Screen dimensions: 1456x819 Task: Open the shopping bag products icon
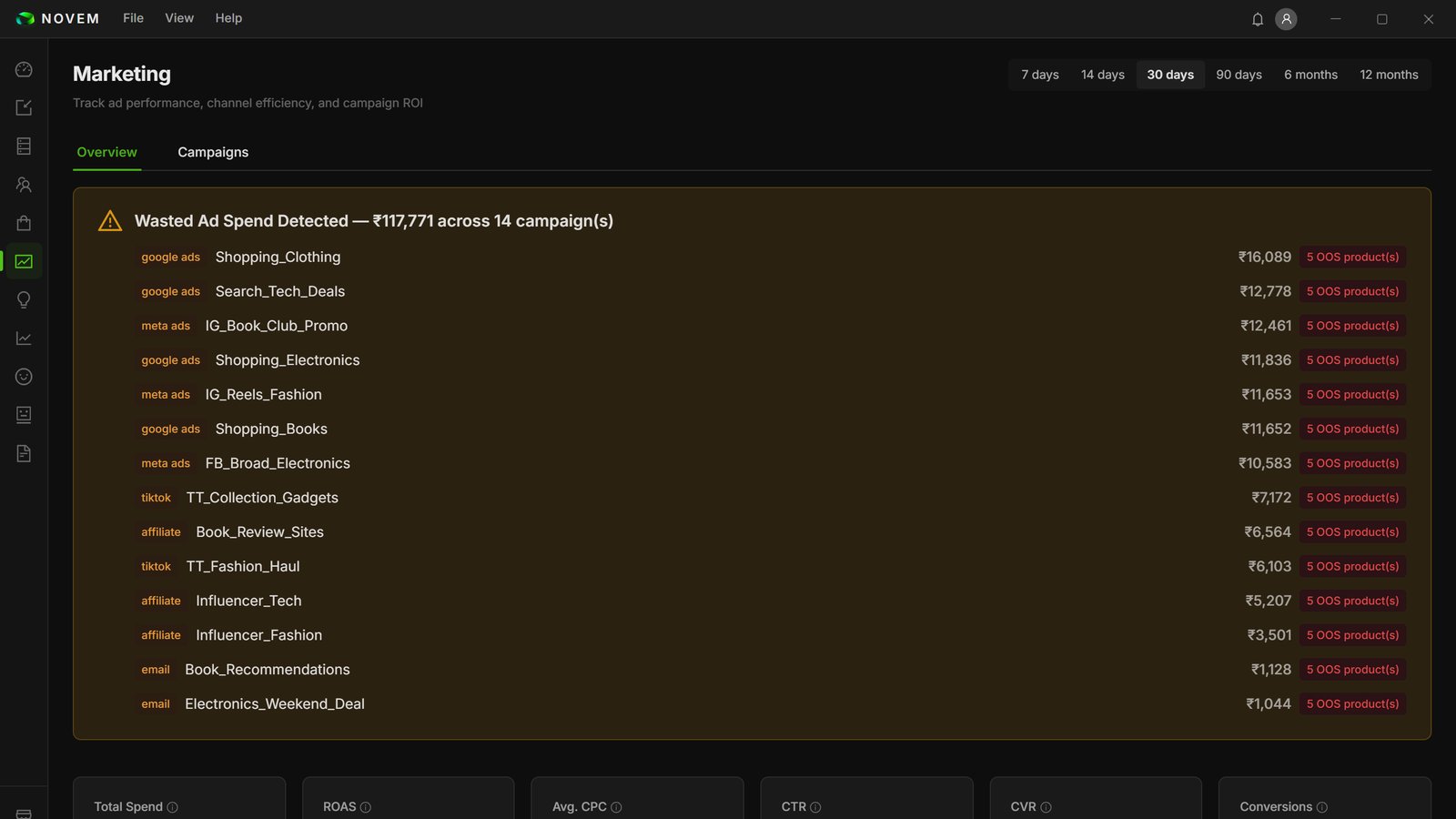pyautogui.click(x=24, y=223)
